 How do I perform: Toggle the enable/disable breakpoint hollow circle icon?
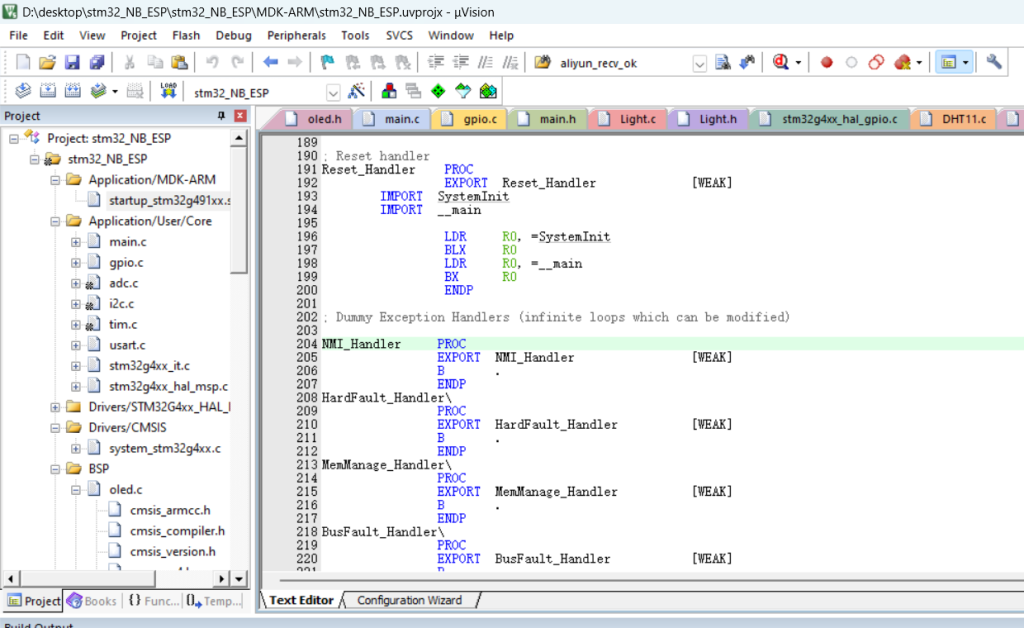[851, 62]
